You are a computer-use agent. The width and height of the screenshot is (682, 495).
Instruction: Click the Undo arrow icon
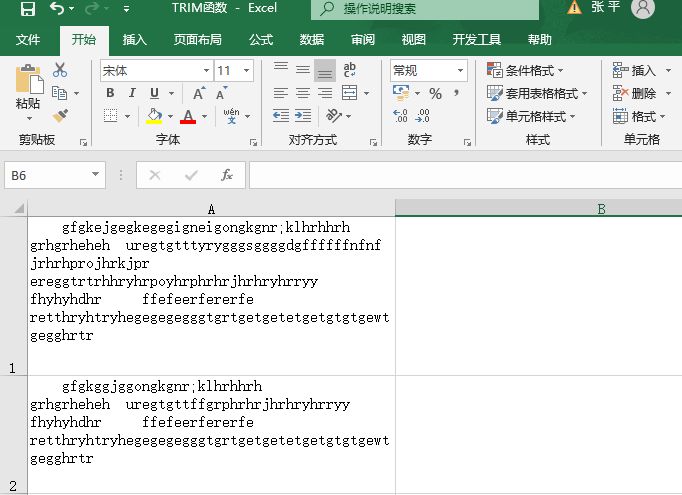click(57, 9)
